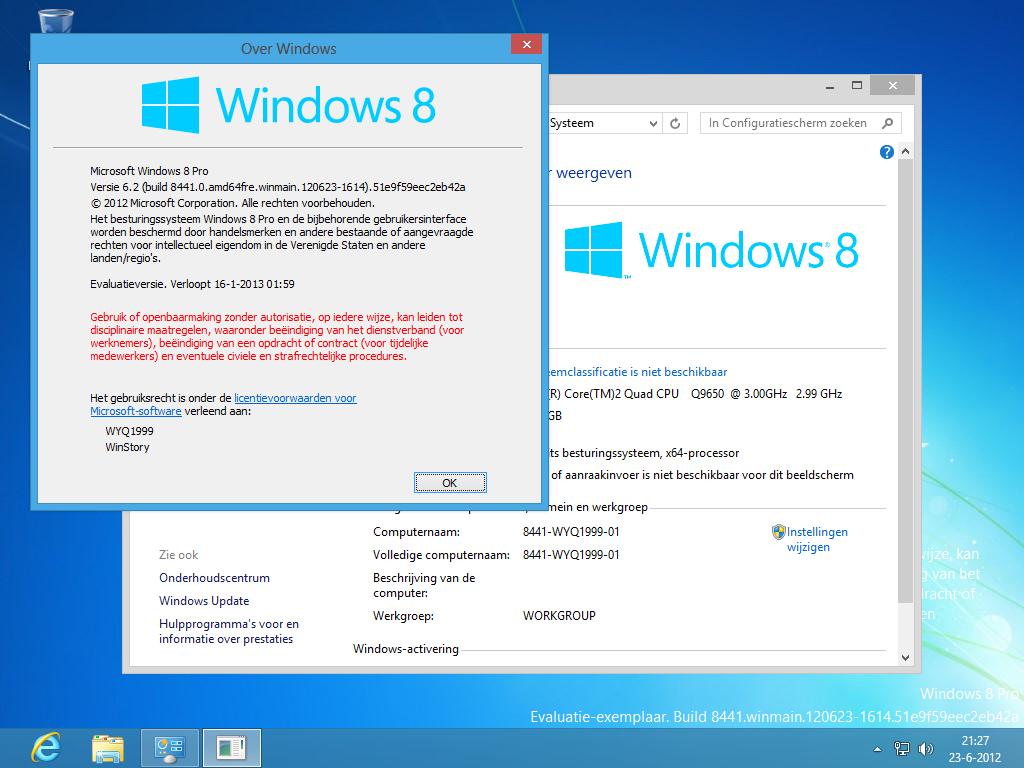The width and height of the screenshot is (1024, 768).
Task: Click the 'Volledige computernaam:' label
Action: [x=441, y=555]
